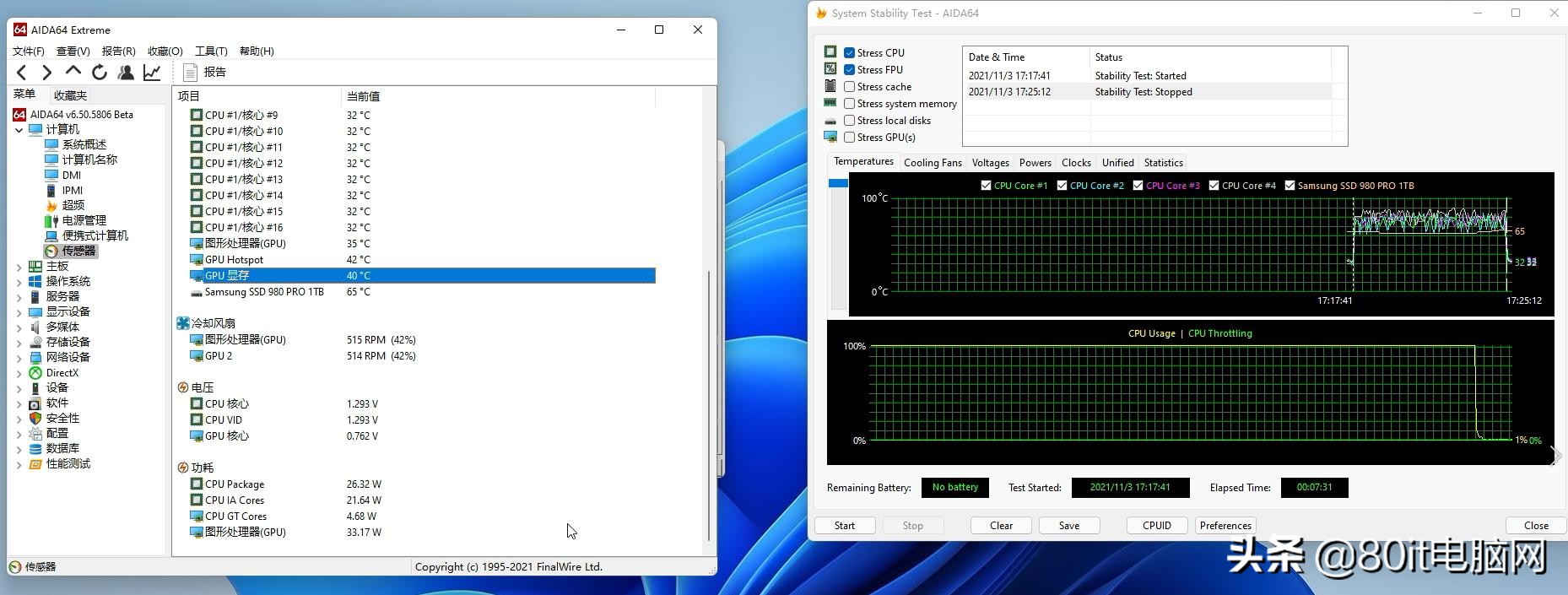The width and height of the screenshot is (1568, 595).
Task: Switch to the Statistics tab
Action: [1163, 162]
